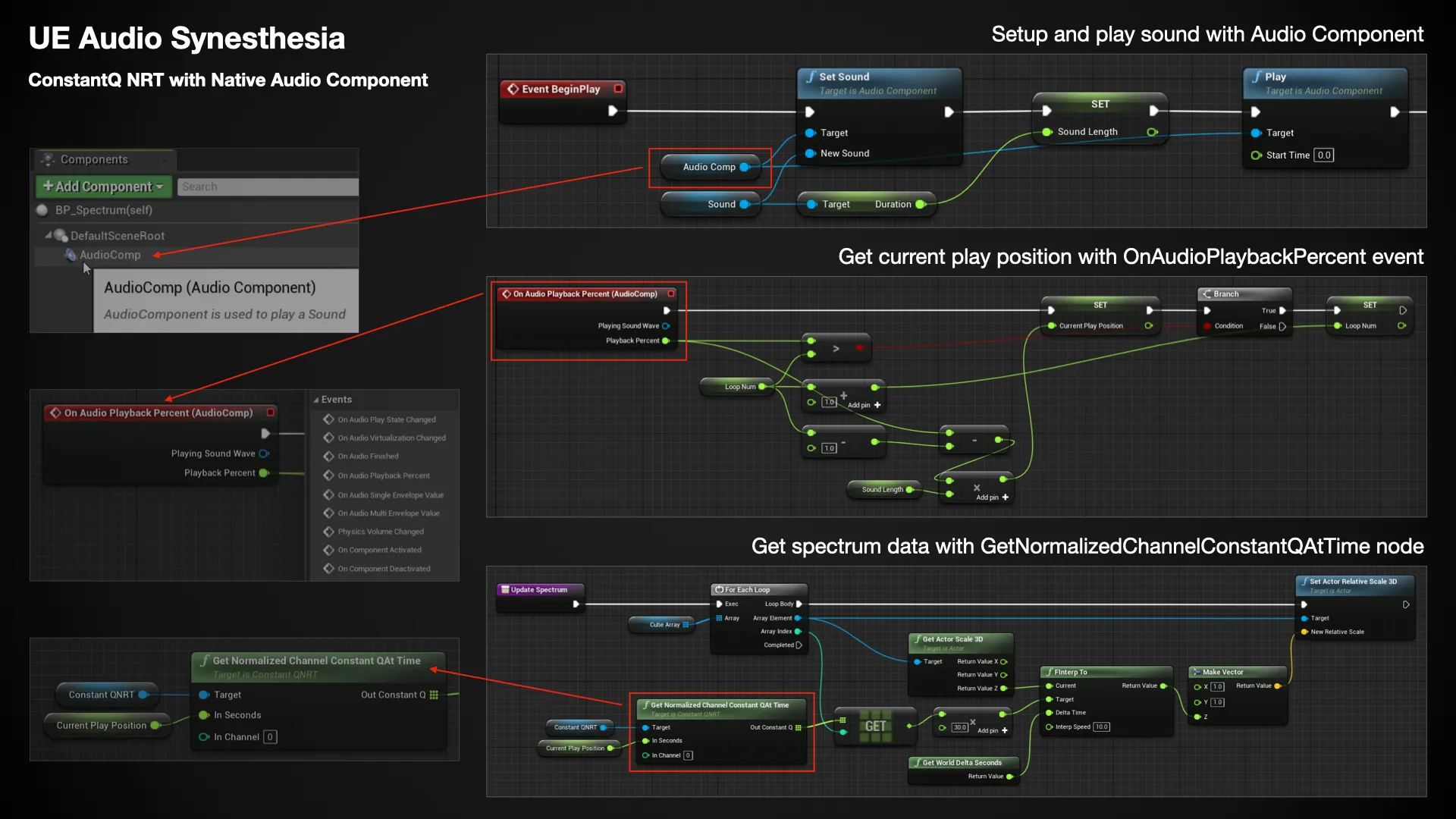
Task: Click the Duration output pin
Action: pos(920,204)
